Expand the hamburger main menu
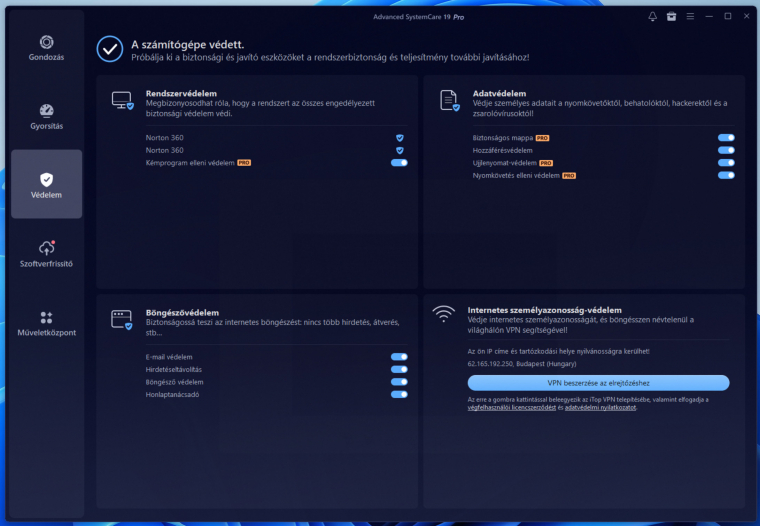Viewport: 760px width, 526px height. pos(690,17)
